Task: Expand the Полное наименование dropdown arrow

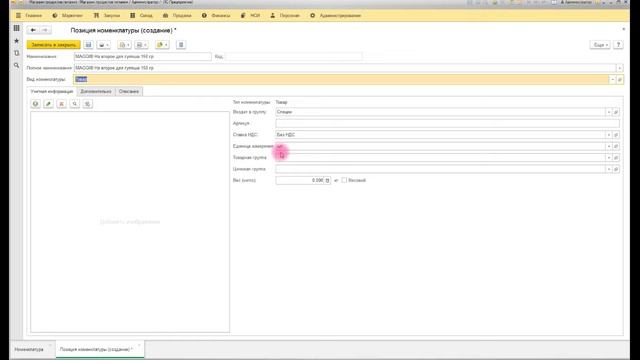Action: coord(620,68)
